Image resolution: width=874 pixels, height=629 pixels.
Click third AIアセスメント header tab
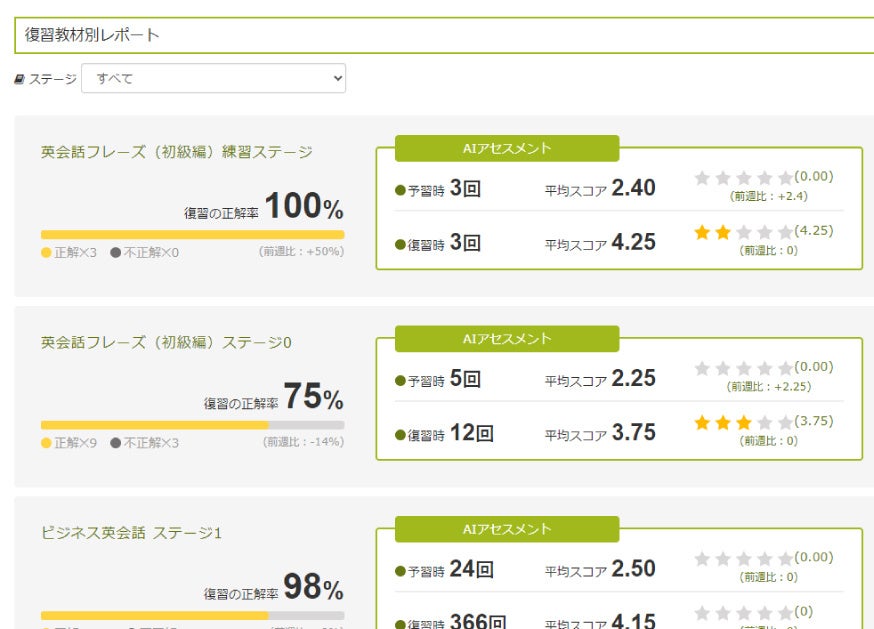tap(507, 529)
